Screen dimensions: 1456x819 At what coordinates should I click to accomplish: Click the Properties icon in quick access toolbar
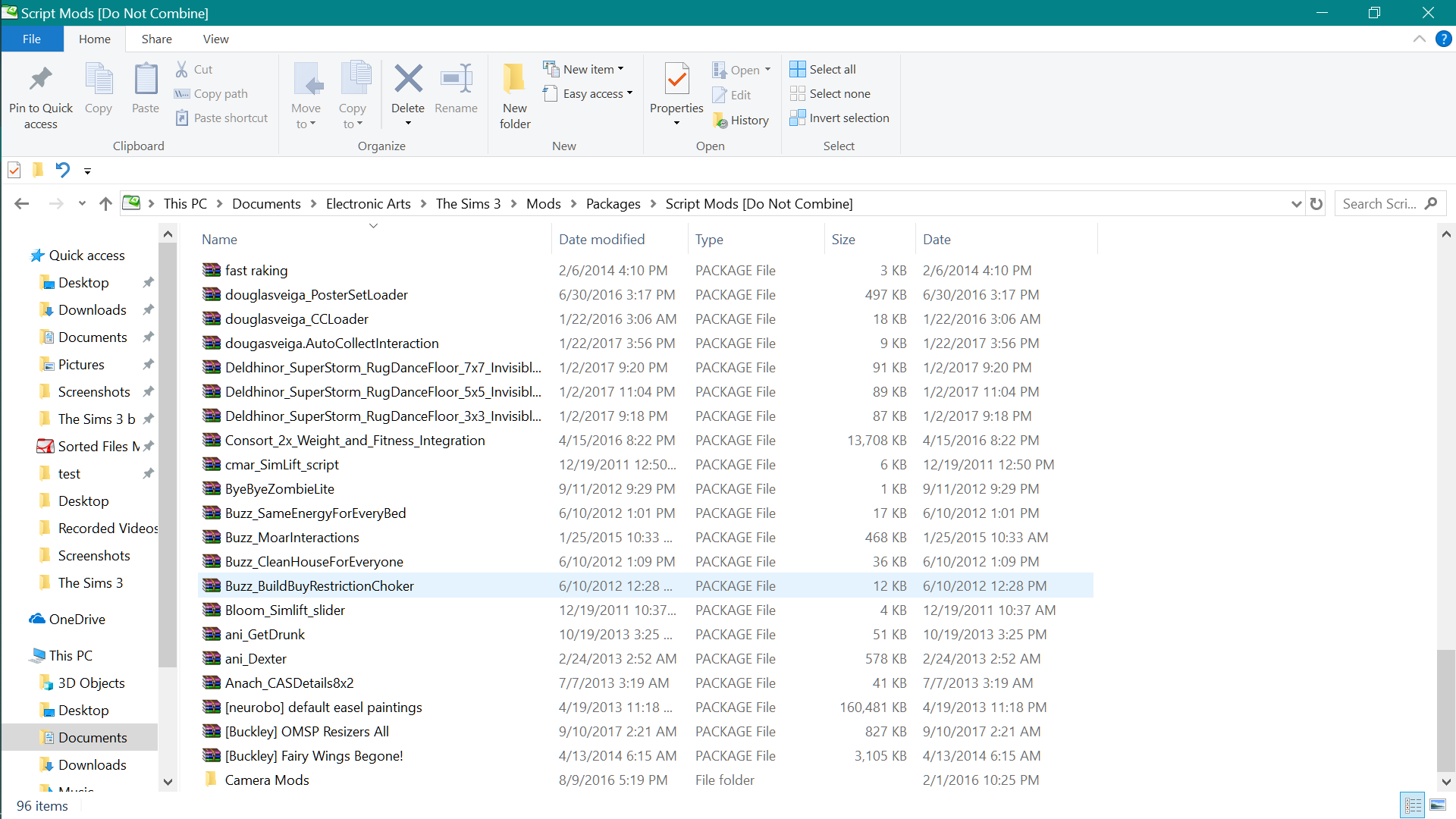[14, 170]
